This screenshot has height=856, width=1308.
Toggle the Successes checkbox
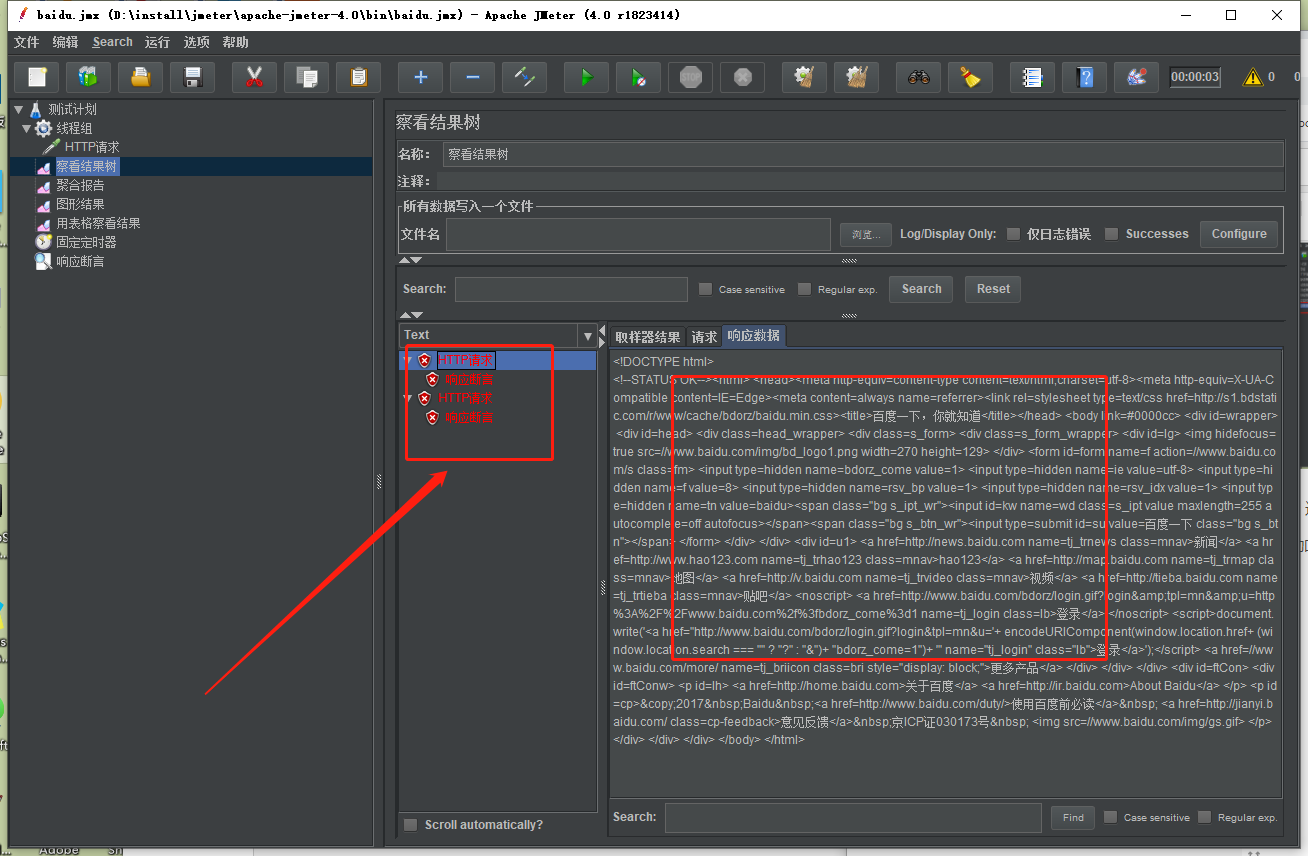(1111, 234)
